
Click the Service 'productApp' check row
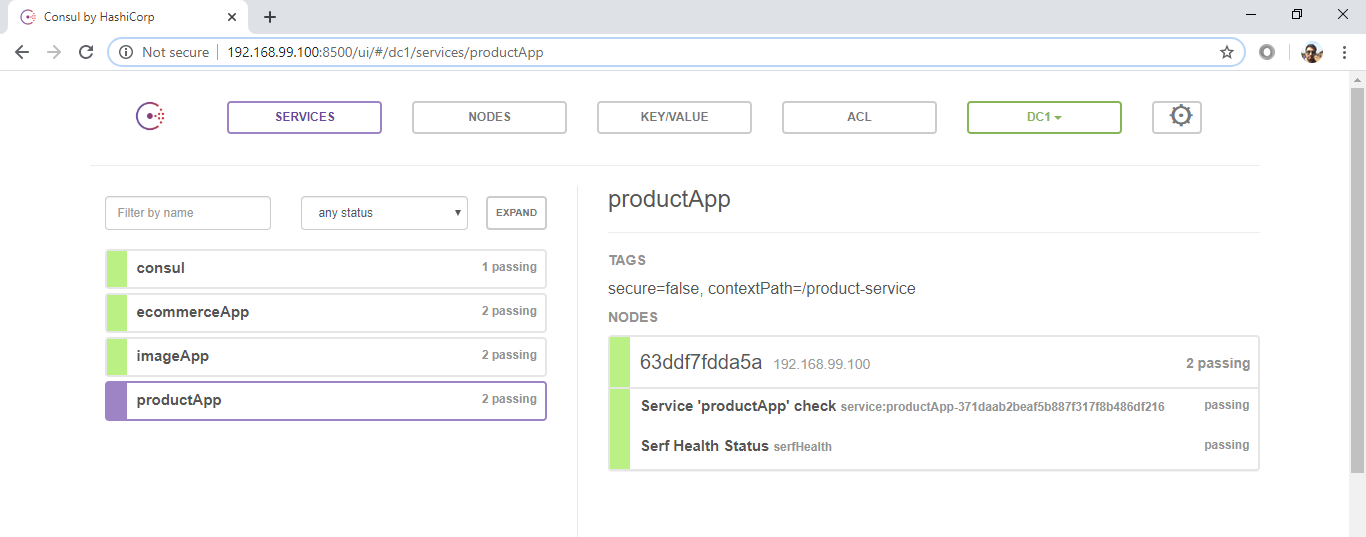(x=934, y=406)
